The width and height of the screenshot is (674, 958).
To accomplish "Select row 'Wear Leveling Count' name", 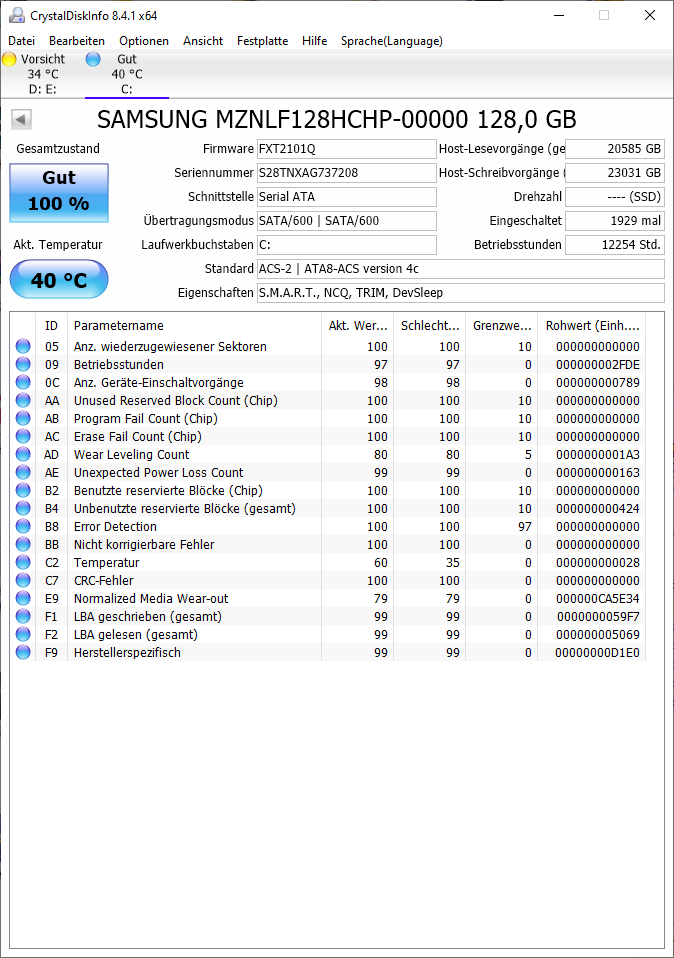I will 131,455.
